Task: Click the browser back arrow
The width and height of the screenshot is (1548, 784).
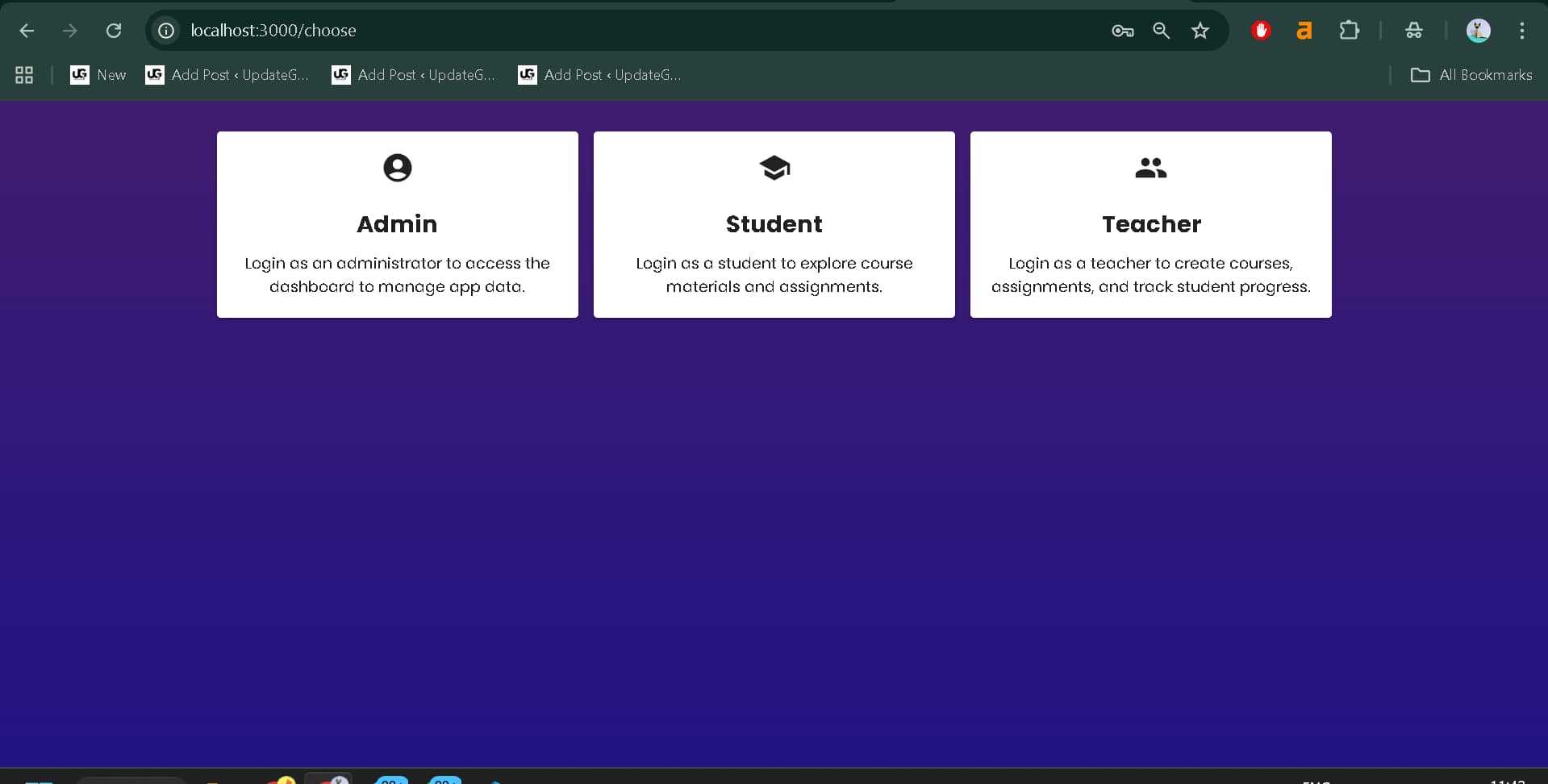Action: point(27,31)
